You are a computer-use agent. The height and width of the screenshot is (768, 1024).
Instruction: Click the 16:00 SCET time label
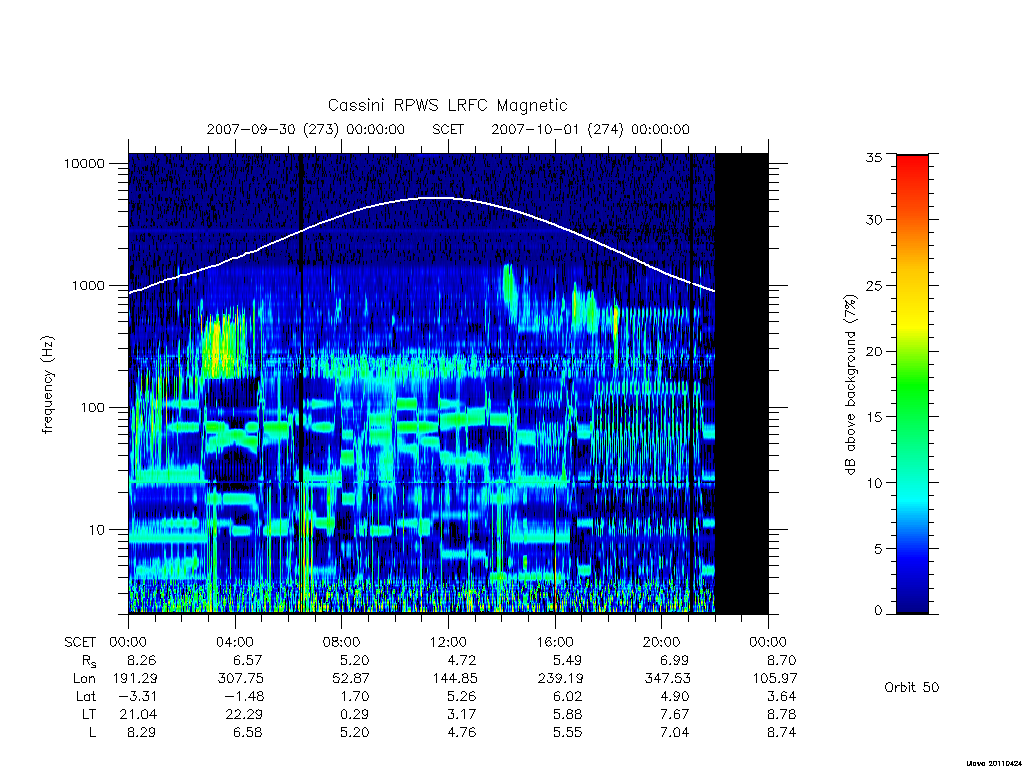pyautogui.click(x=555, y=642)
